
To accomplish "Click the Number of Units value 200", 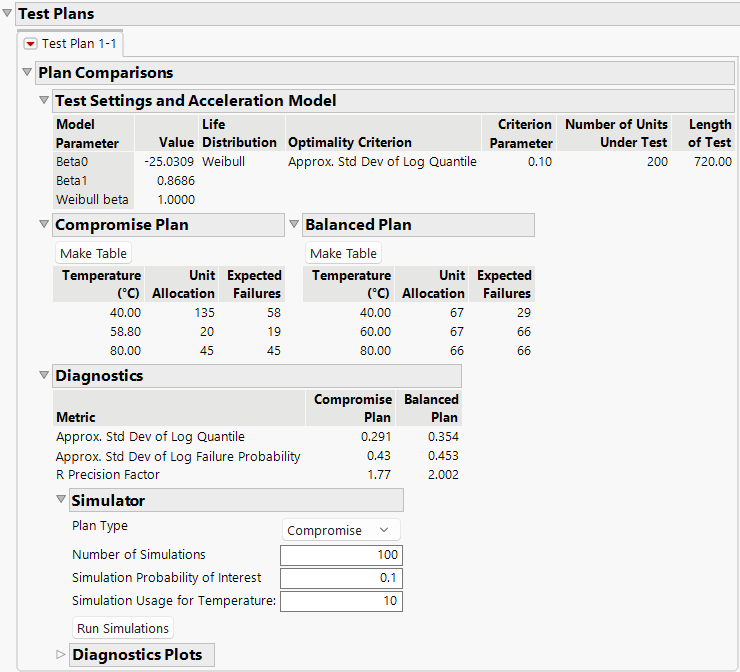I will point(657,162).
